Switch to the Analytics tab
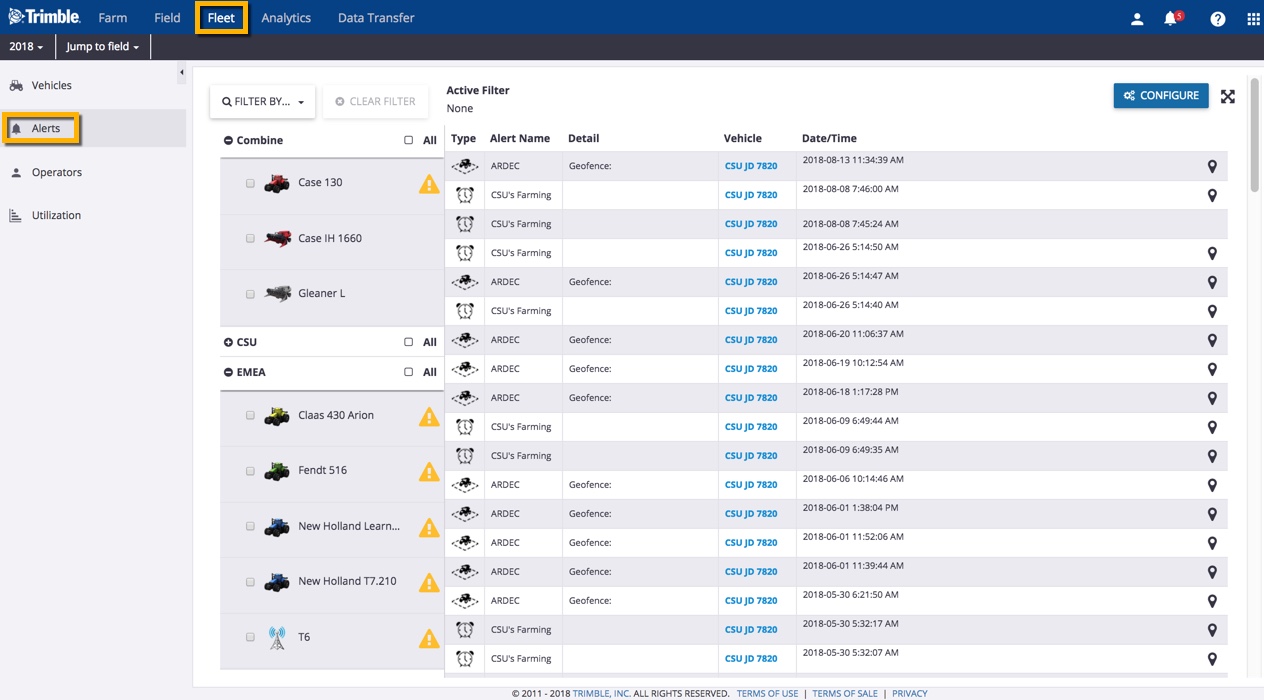1264x700 pixels. pyautogui.click(x=286, y=18)
